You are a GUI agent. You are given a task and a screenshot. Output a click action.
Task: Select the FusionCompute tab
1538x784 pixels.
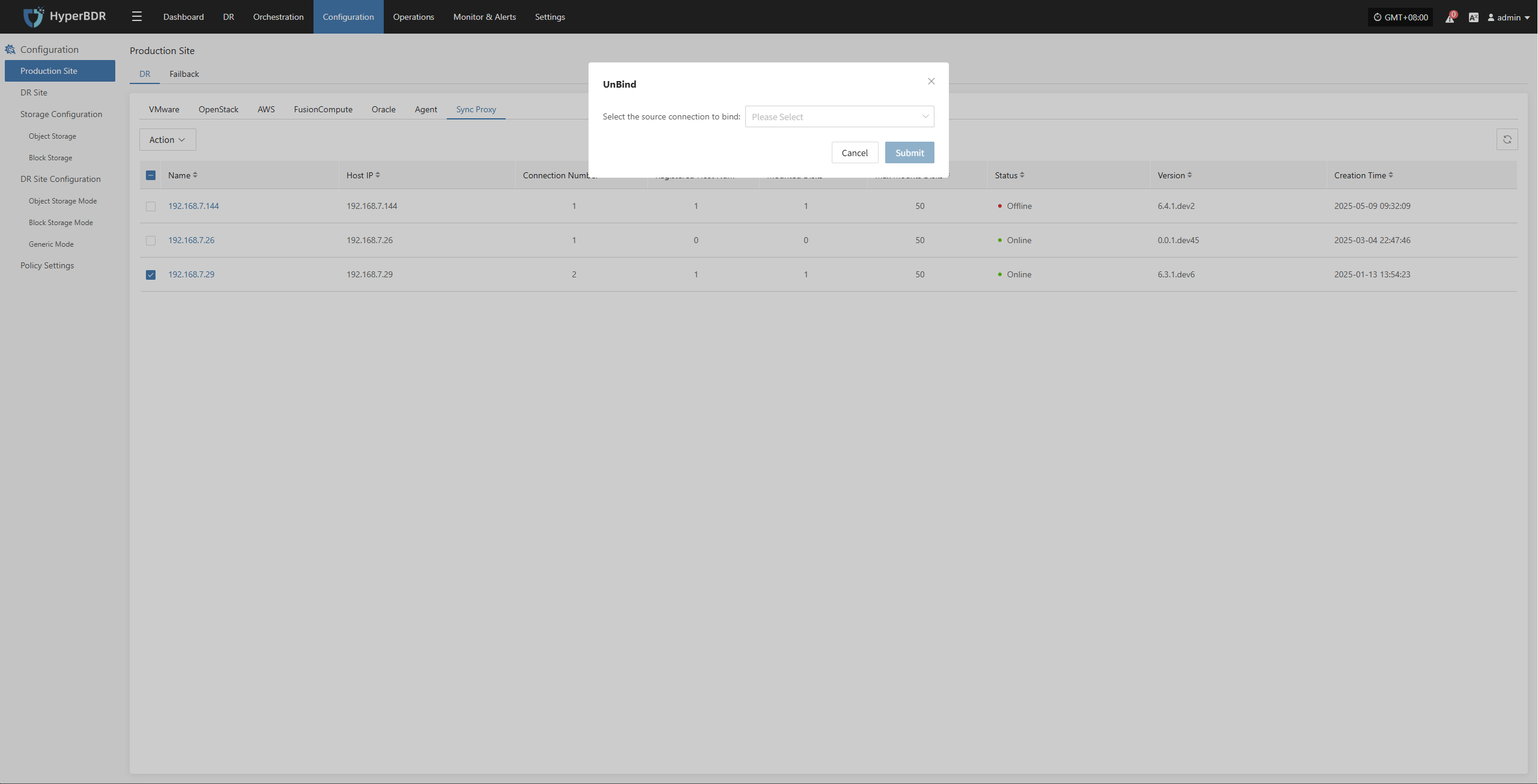coord(323,109)
